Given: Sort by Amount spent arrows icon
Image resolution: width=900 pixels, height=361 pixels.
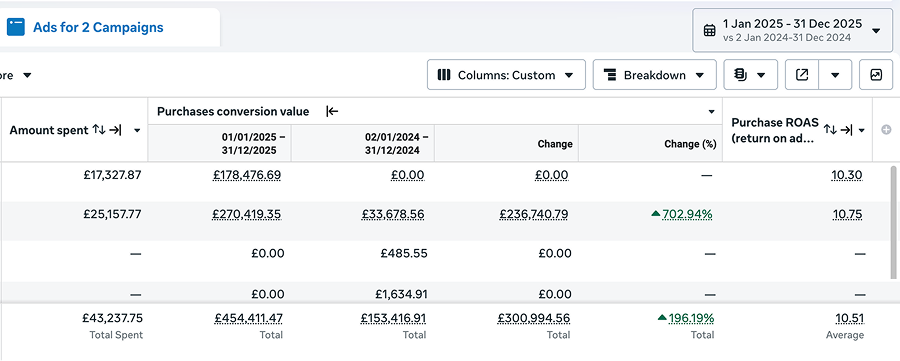Looking at the screenshot, I should point(99,130).
